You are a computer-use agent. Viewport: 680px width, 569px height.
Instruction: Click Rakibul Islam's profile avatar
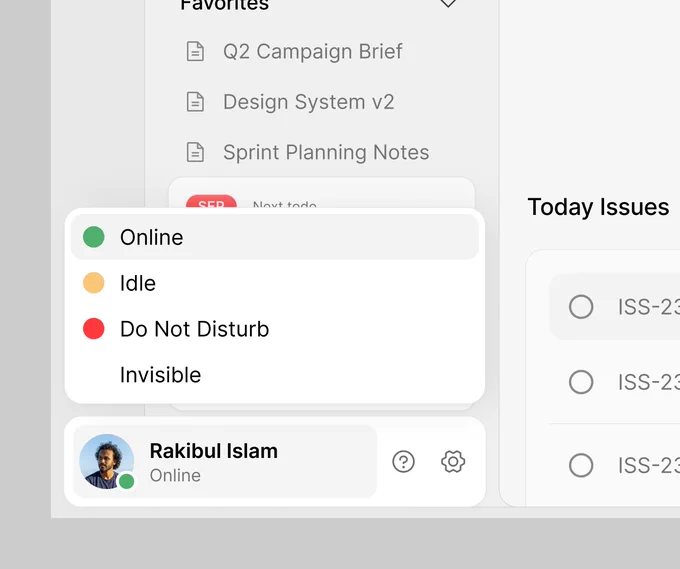click(106, 461)
